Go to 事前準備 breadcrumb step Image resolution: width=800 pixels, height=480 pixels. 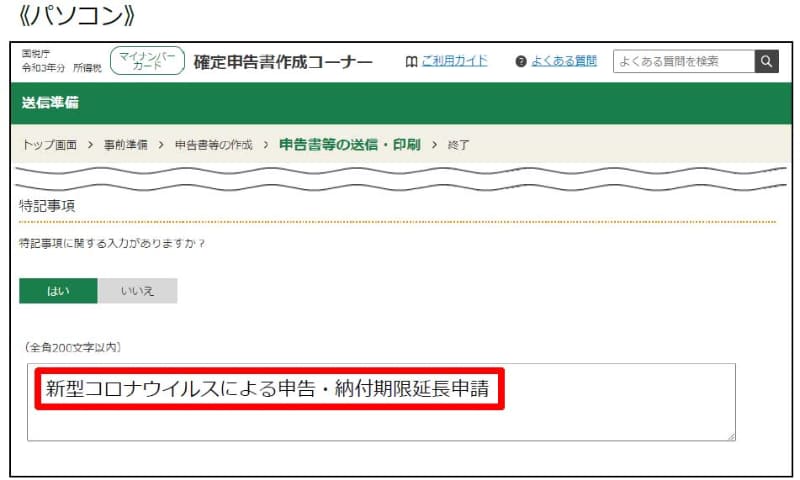126,145
